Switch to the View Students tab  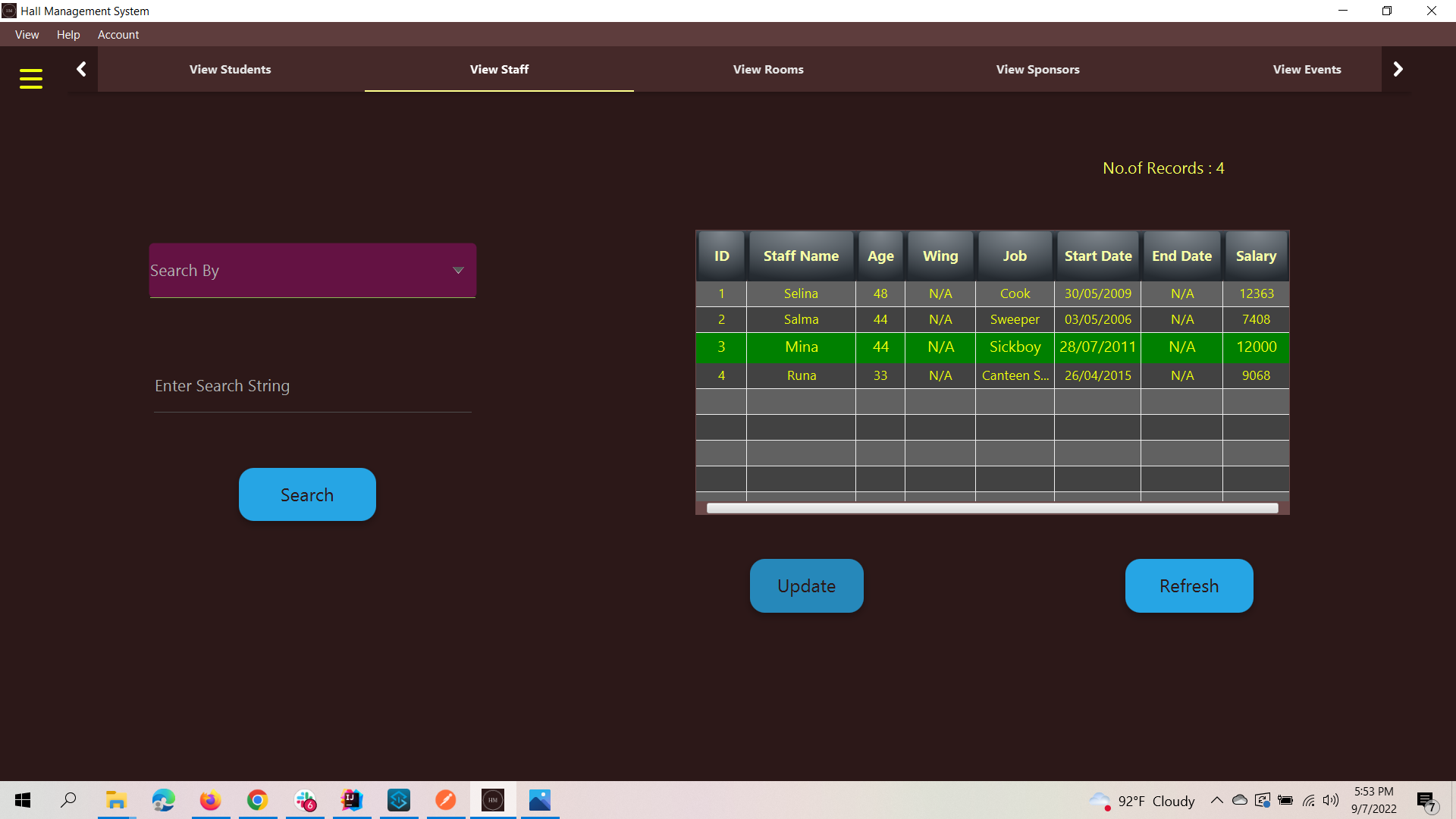point(230,69)
